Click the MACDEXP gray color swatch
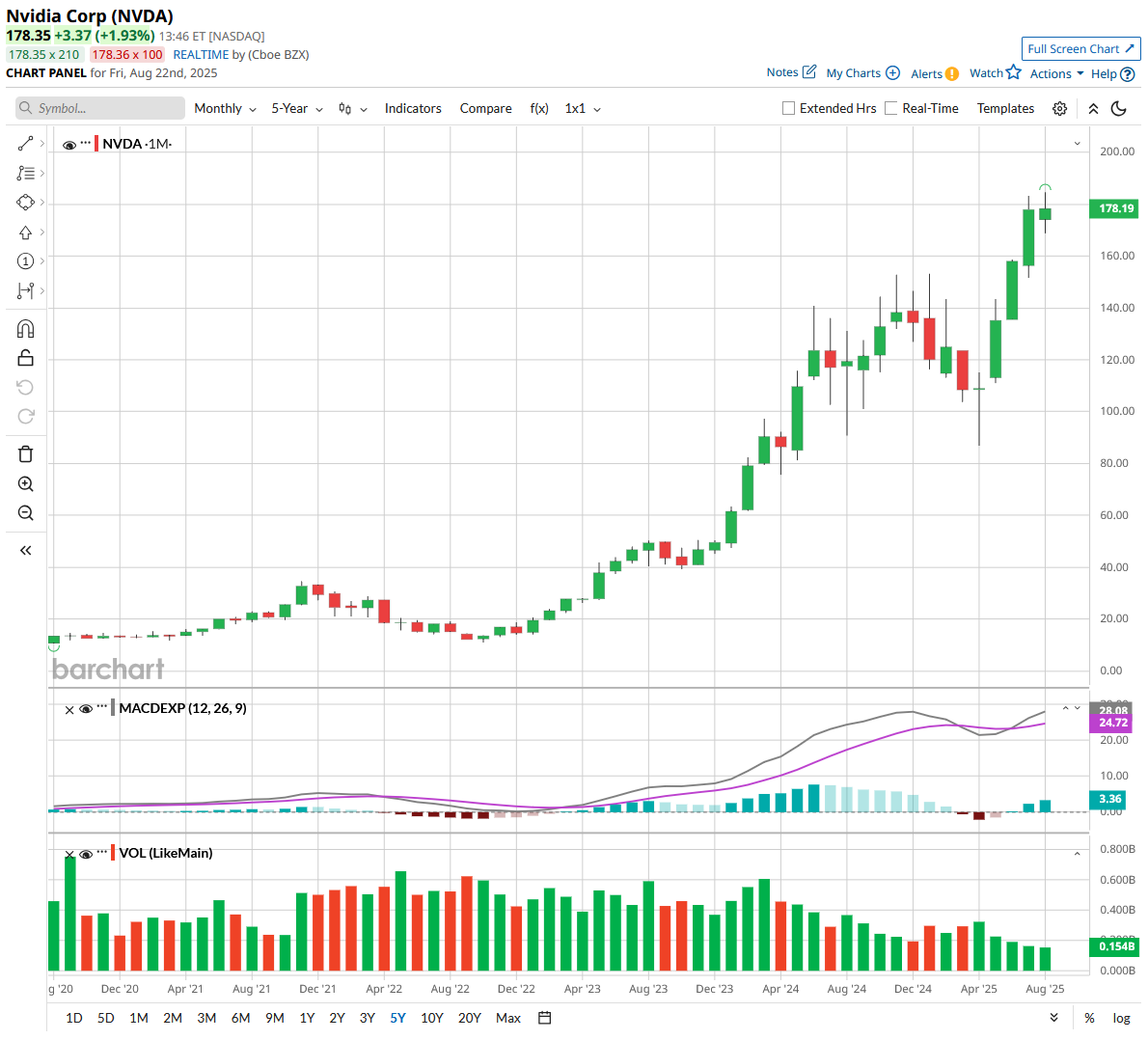This screenshot has width=1148, height=1040. (x=113, y=708)
